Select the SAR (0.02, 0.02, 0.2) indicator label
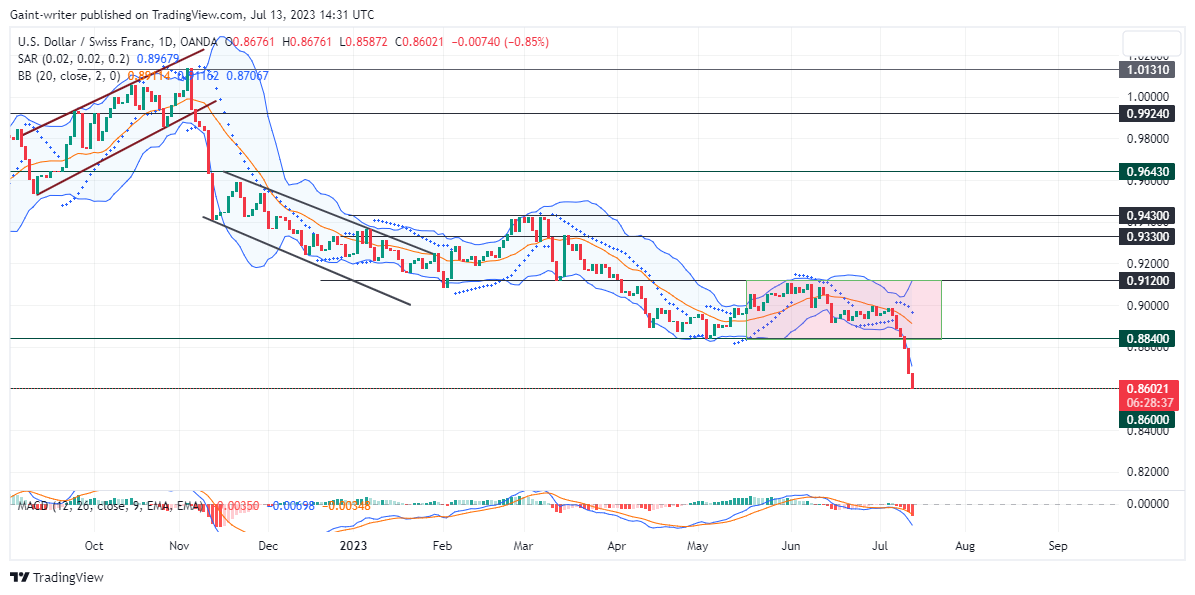Viewport: 1195px width, 595px height. tap(74, 59)
